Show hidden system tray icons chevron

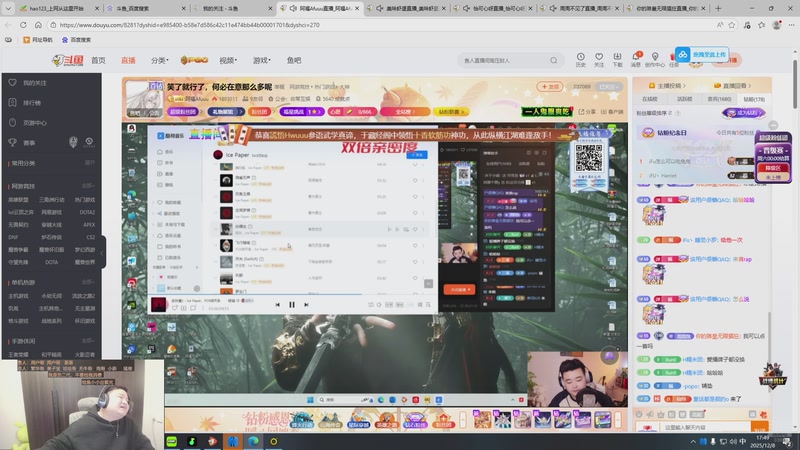coord(693,441)
